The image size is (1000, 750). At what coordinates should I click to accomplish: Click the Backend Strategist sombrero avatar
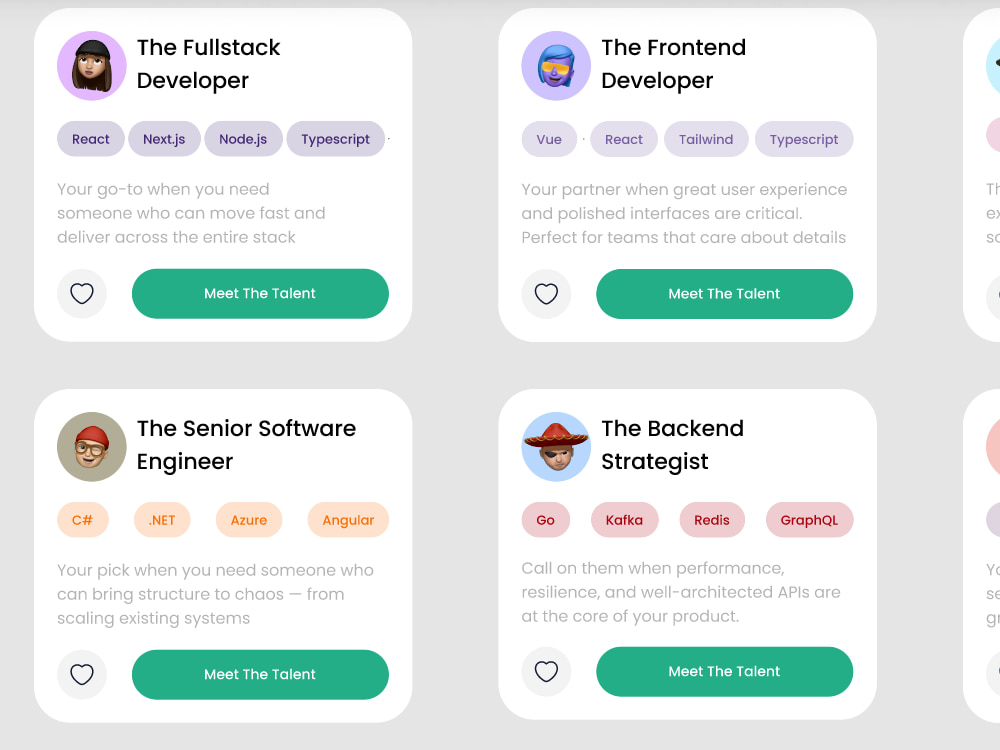556,446
